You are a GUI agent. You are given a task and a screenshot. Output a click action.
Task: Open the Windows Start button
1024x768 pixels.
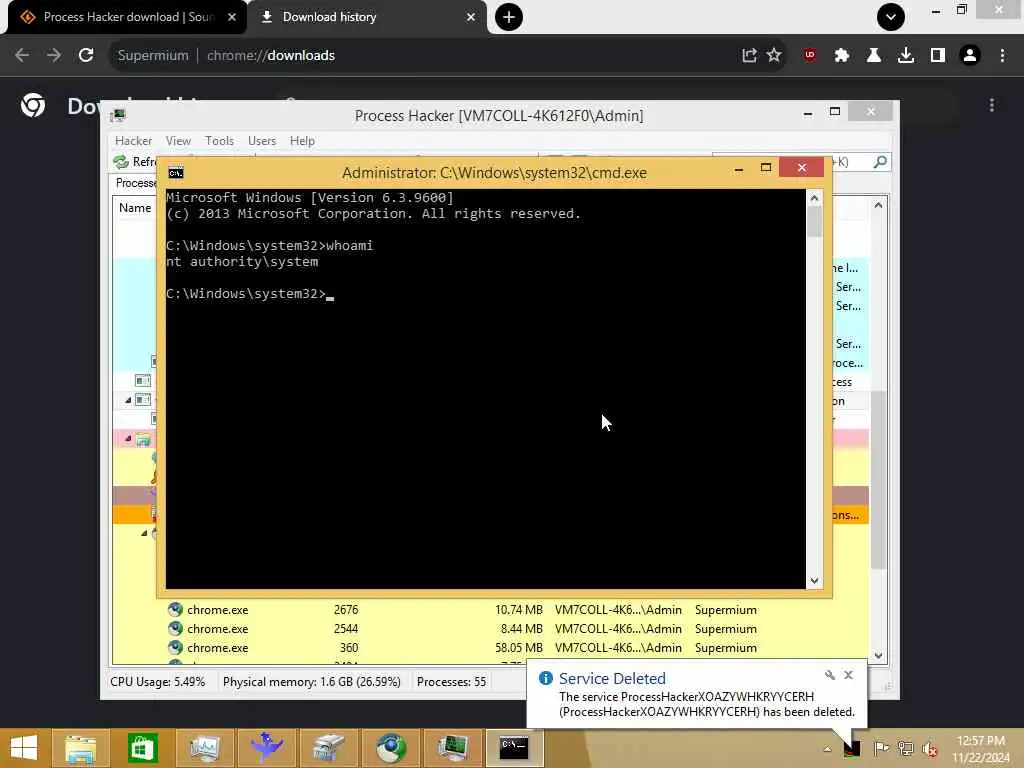(24, 748)
